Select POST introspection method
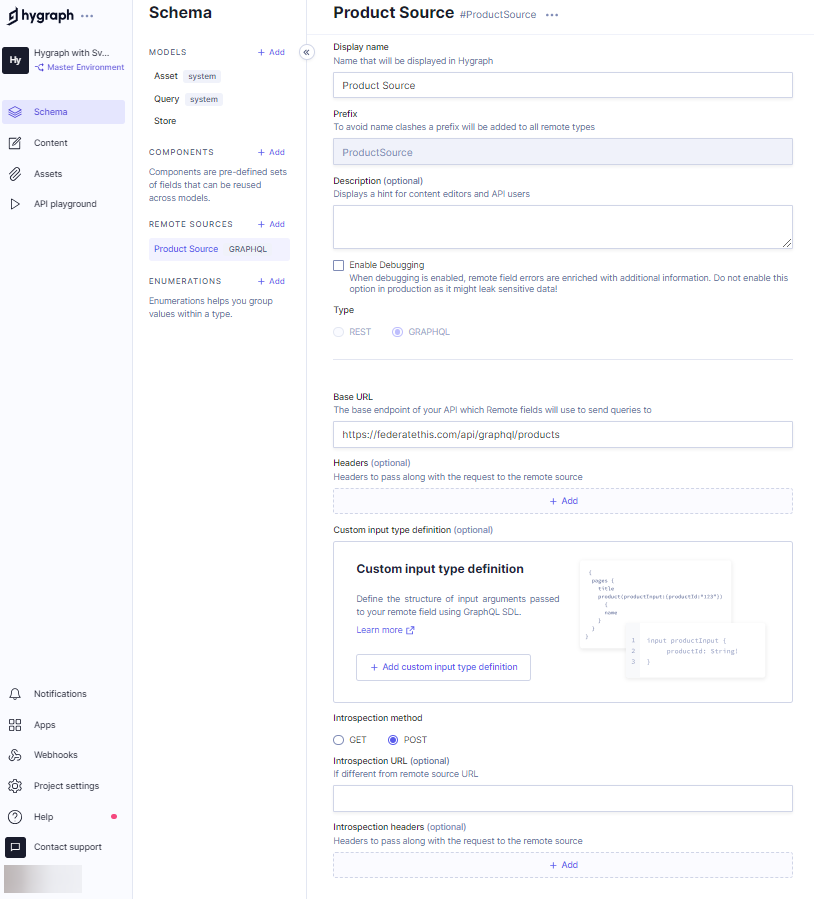Image resolution: width=814 pixels, height=899 pixels. coord(393,740)
